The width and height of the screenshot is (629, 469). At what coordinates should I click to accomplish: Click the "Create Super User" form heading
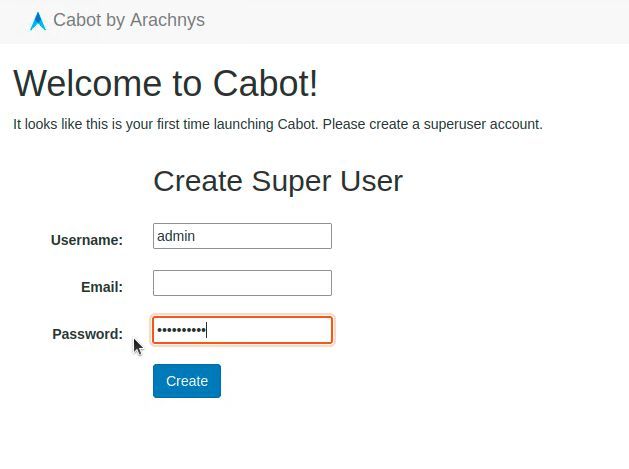click(x=277, y=181)
